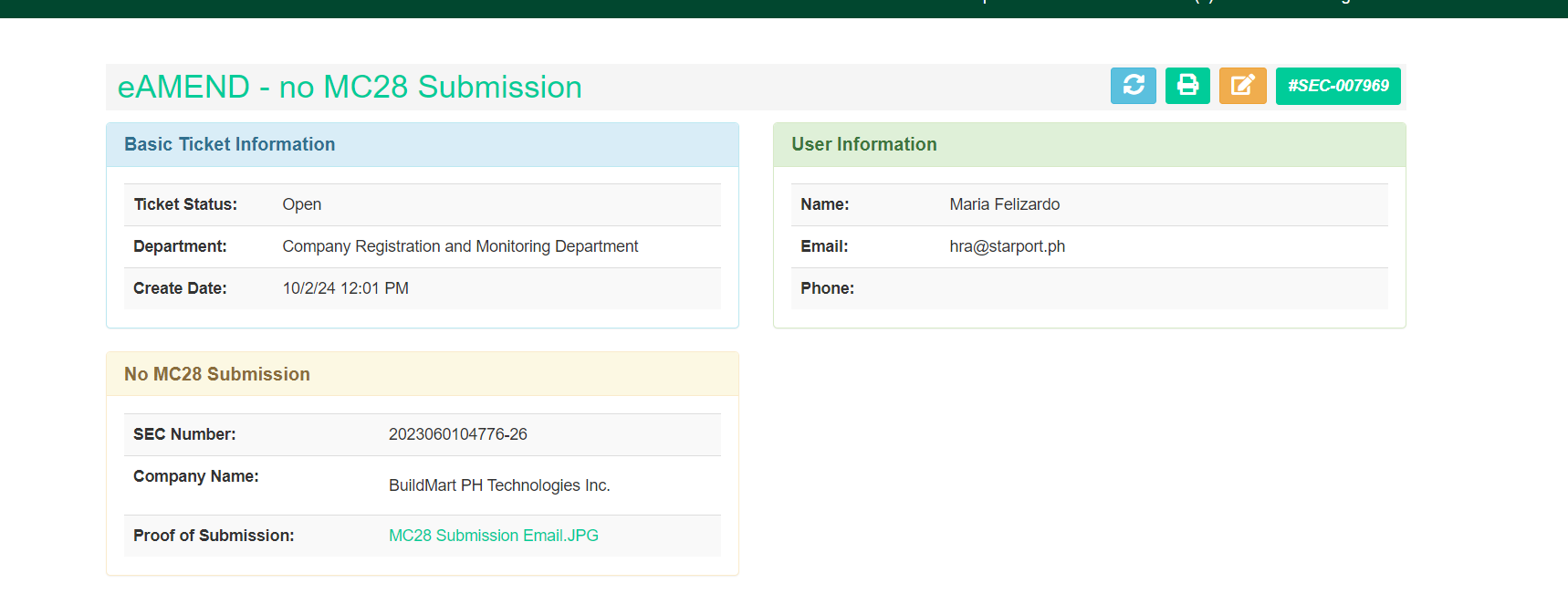Click the No MC28 Submission panel header
This screenshot has width=1568, height=594.
tap(217, 374)
